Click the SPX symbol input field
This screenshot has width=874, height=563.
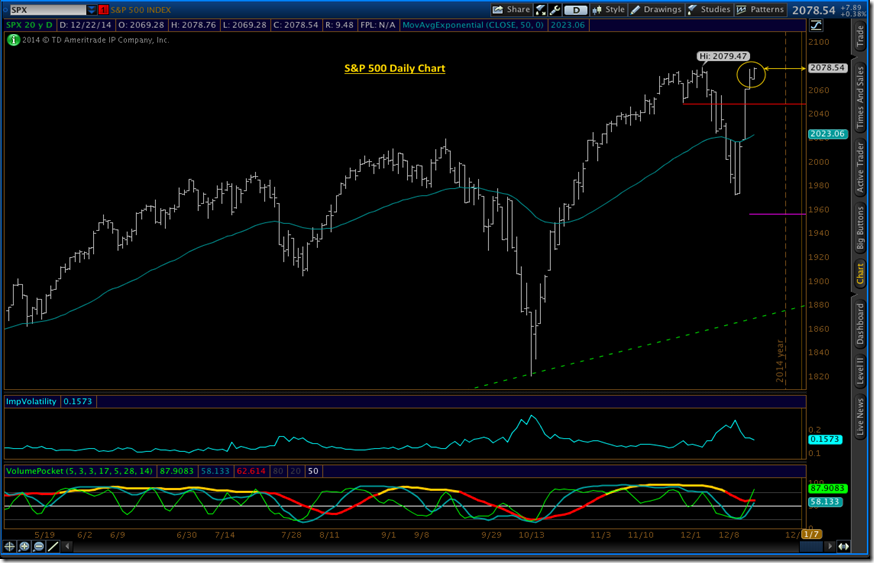click(x=48, y=10)
